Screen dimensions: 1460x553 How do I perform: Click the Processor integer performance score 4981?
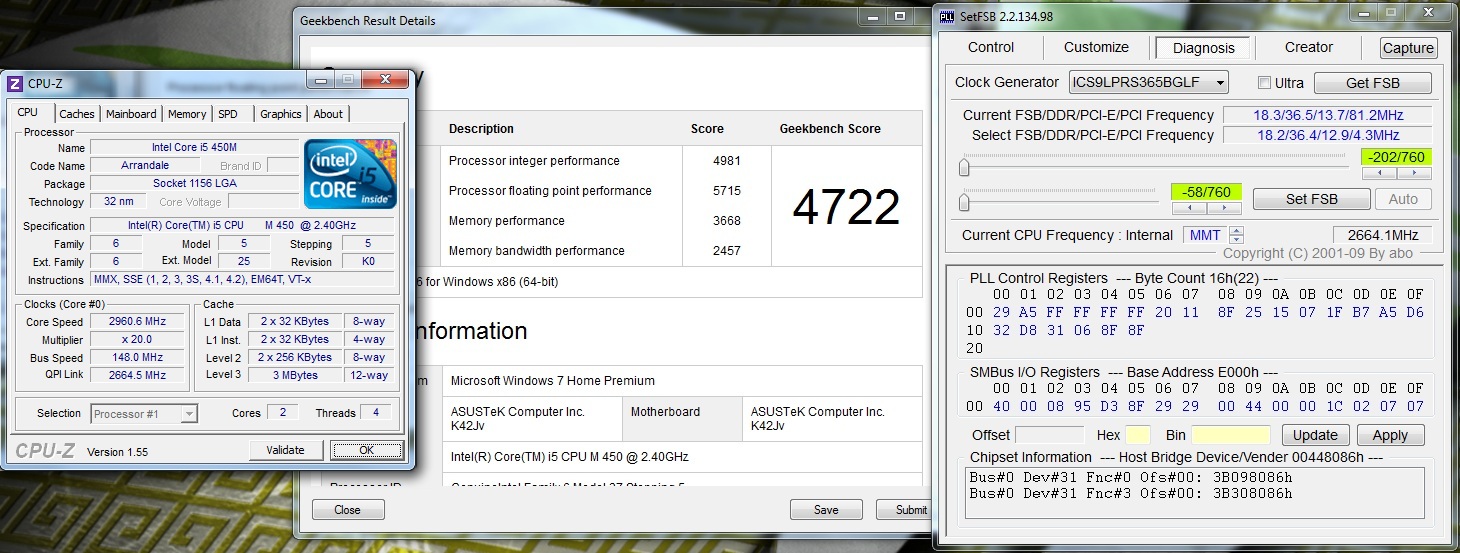point(726,161)
